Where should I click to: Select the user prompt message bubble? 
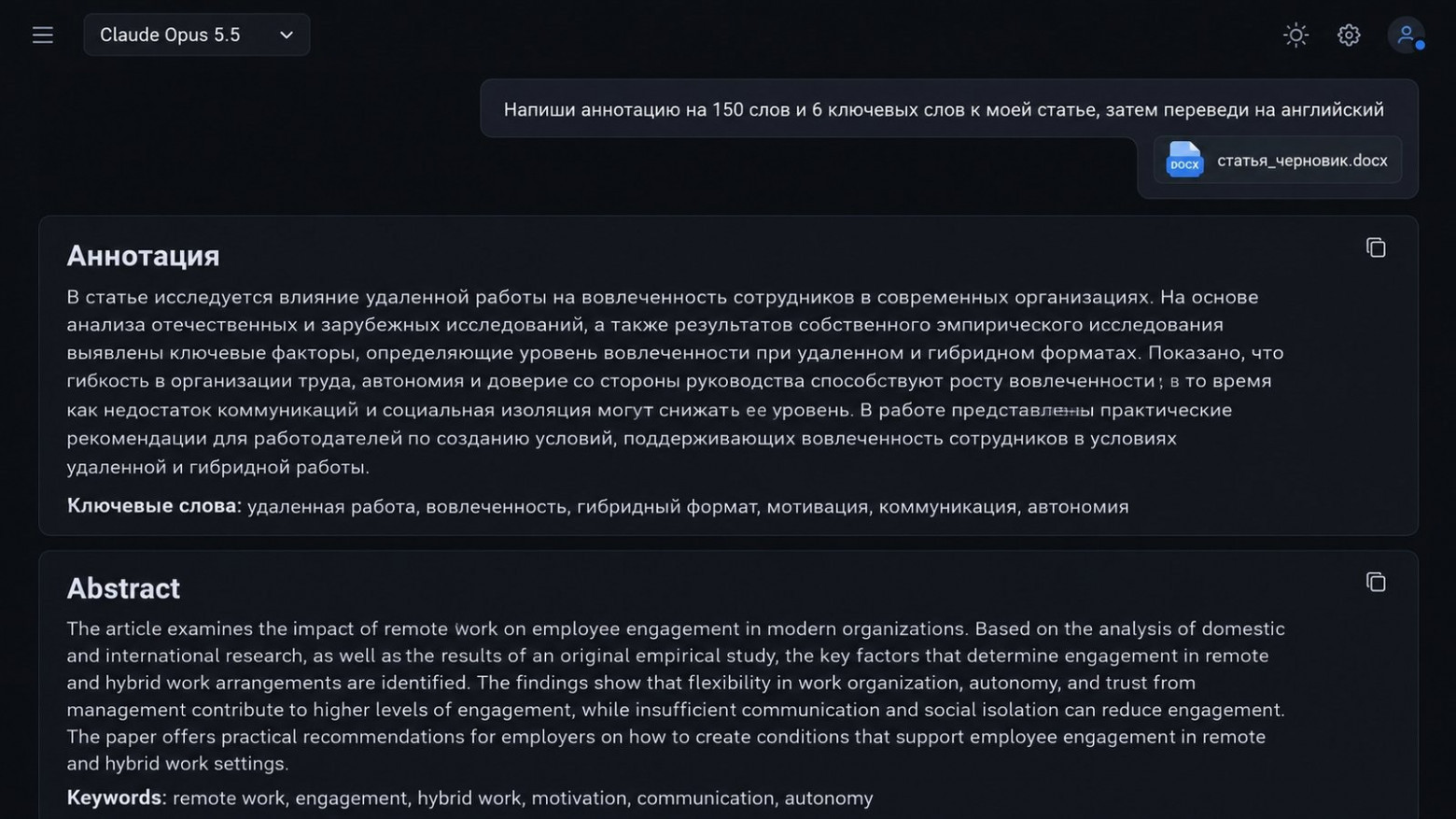coord(949,109)
